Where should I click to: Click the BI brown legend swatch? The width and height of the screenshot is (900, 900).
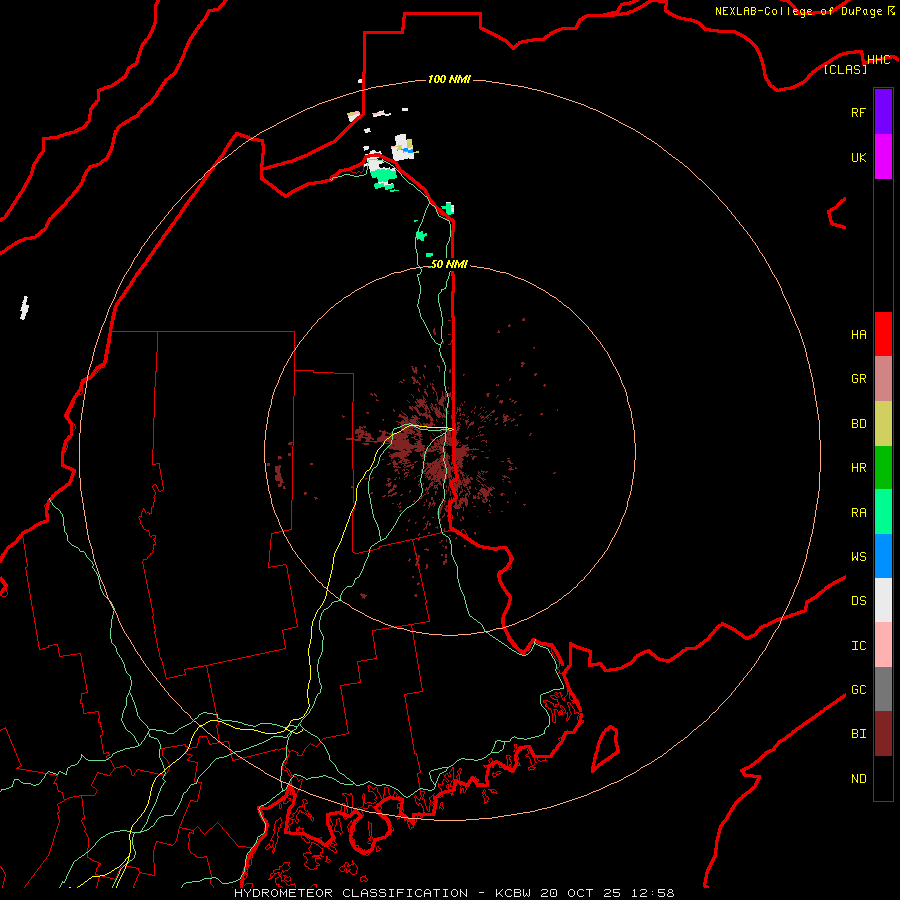point(883,734)
